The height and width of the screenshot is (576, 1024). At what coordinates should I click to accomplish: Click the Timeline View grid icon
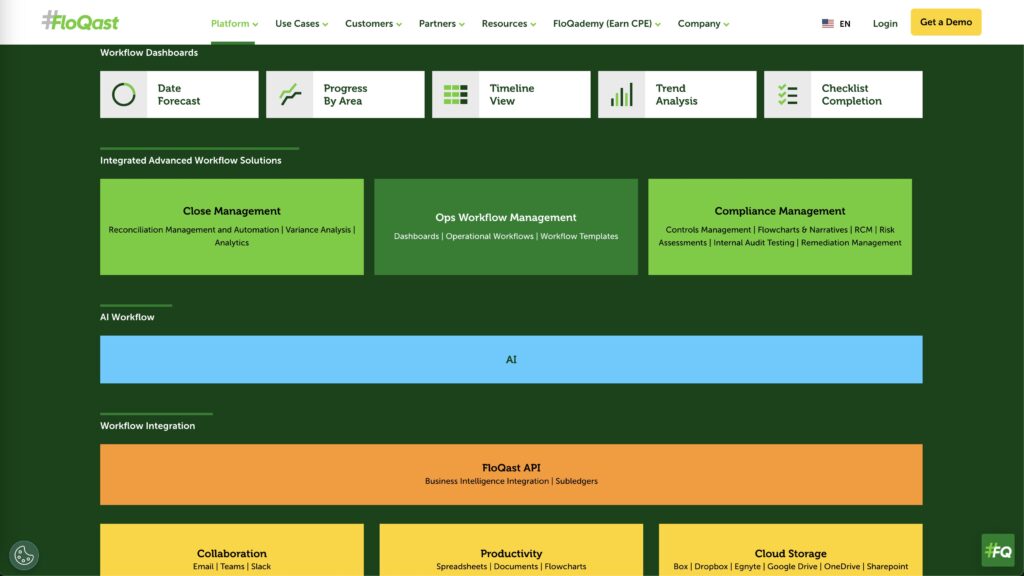click(456, 95)
